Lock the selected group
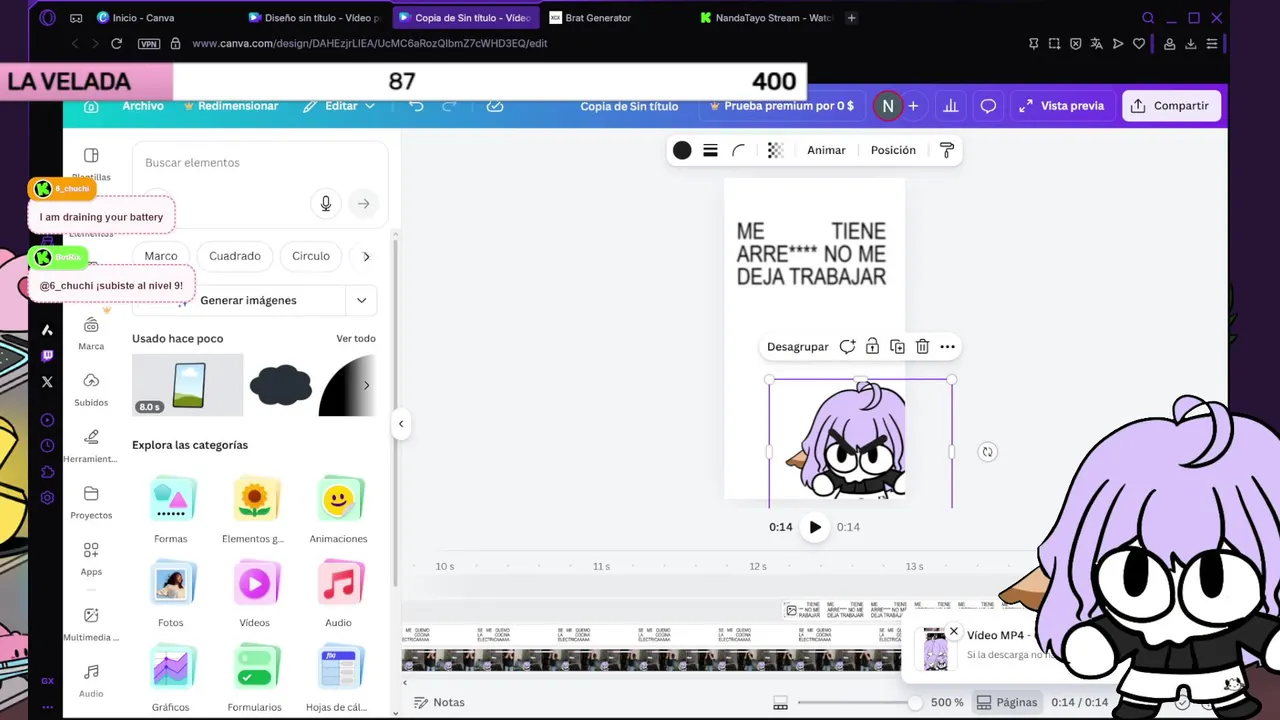 click(x=872, y=347)
